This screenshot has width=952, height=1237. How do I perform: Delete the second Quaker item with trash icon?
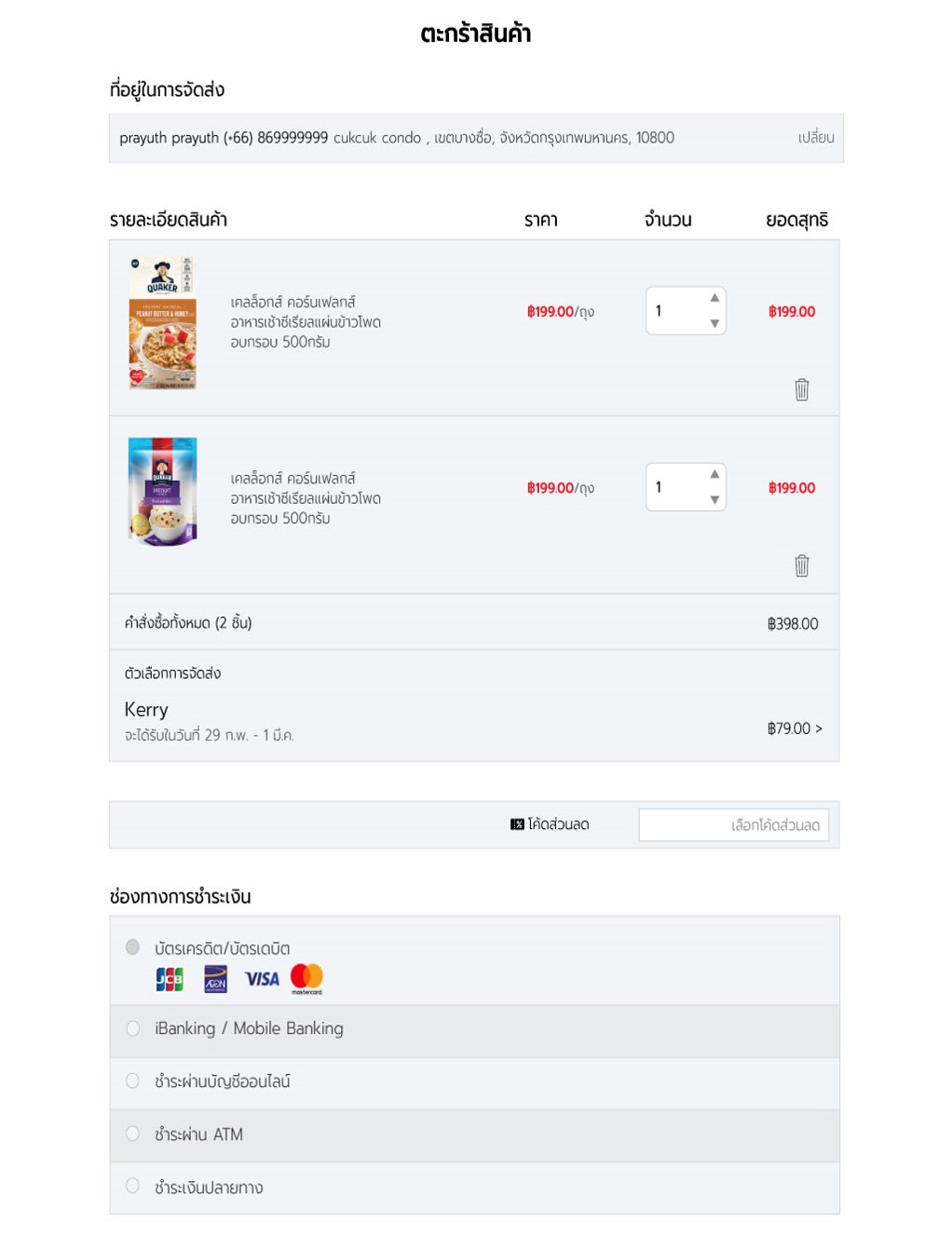point(801,565)
